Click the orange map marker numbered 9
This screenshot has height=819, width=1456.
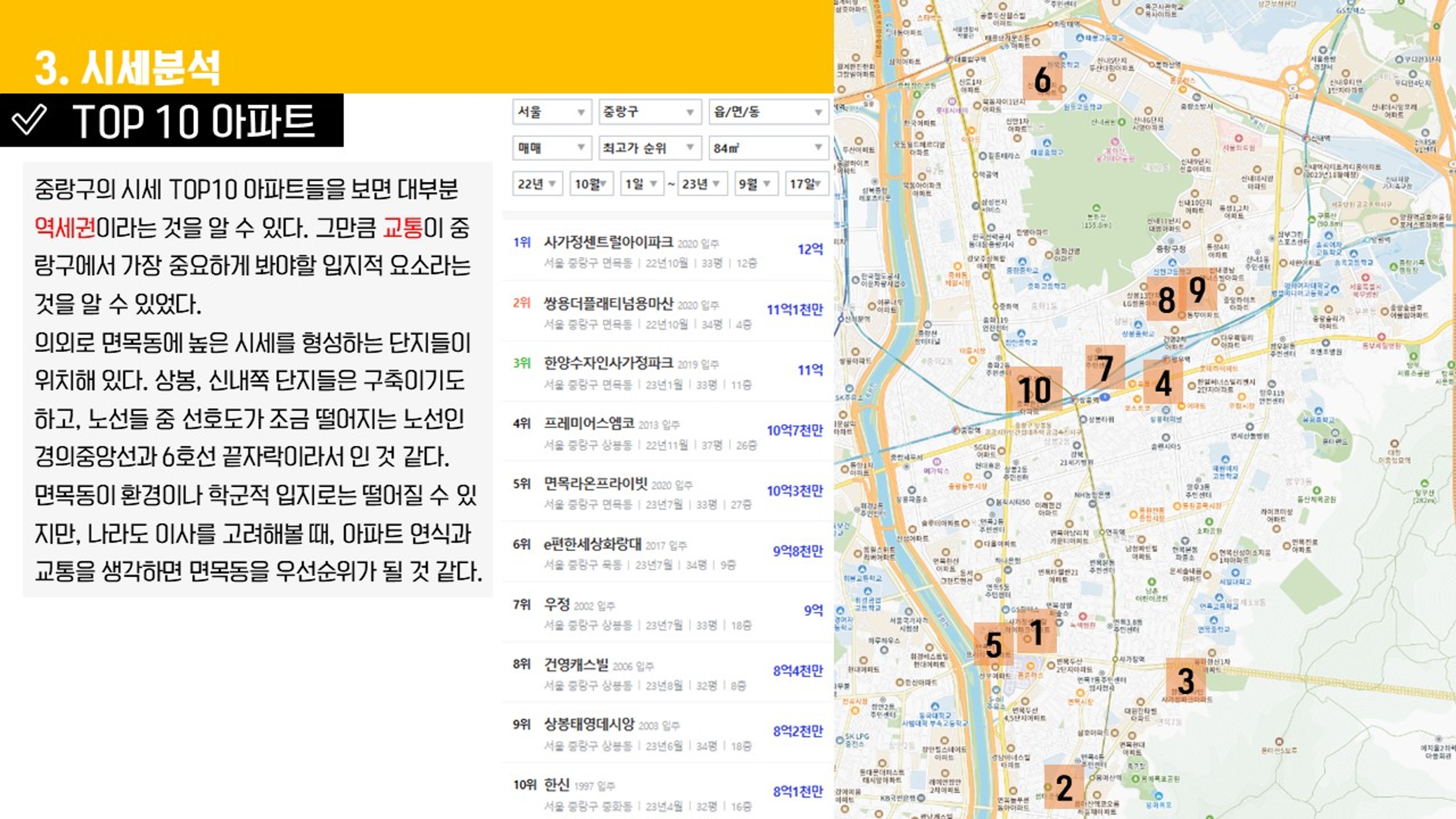pos(1197,289)
